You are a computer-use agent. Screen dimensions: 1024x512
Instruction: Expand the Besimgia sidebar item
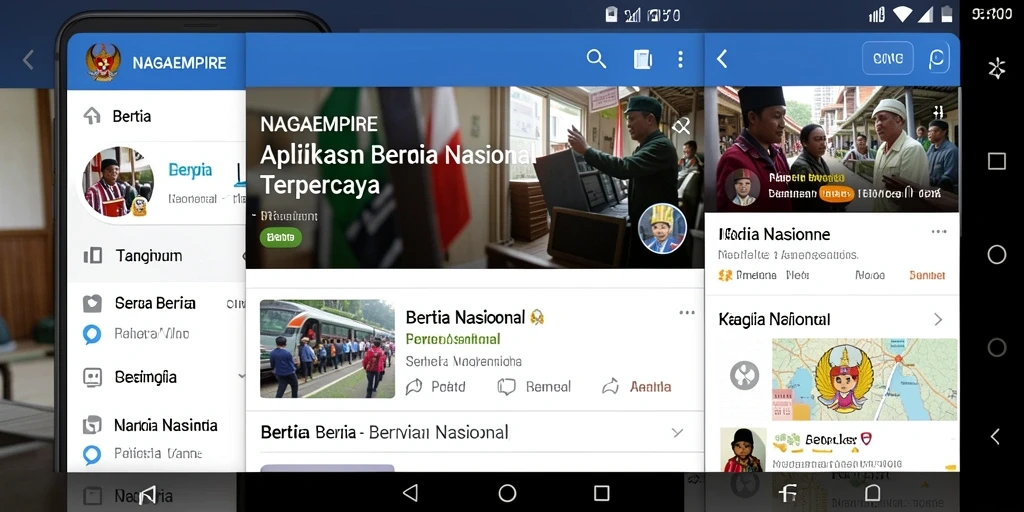coord(157,377)
